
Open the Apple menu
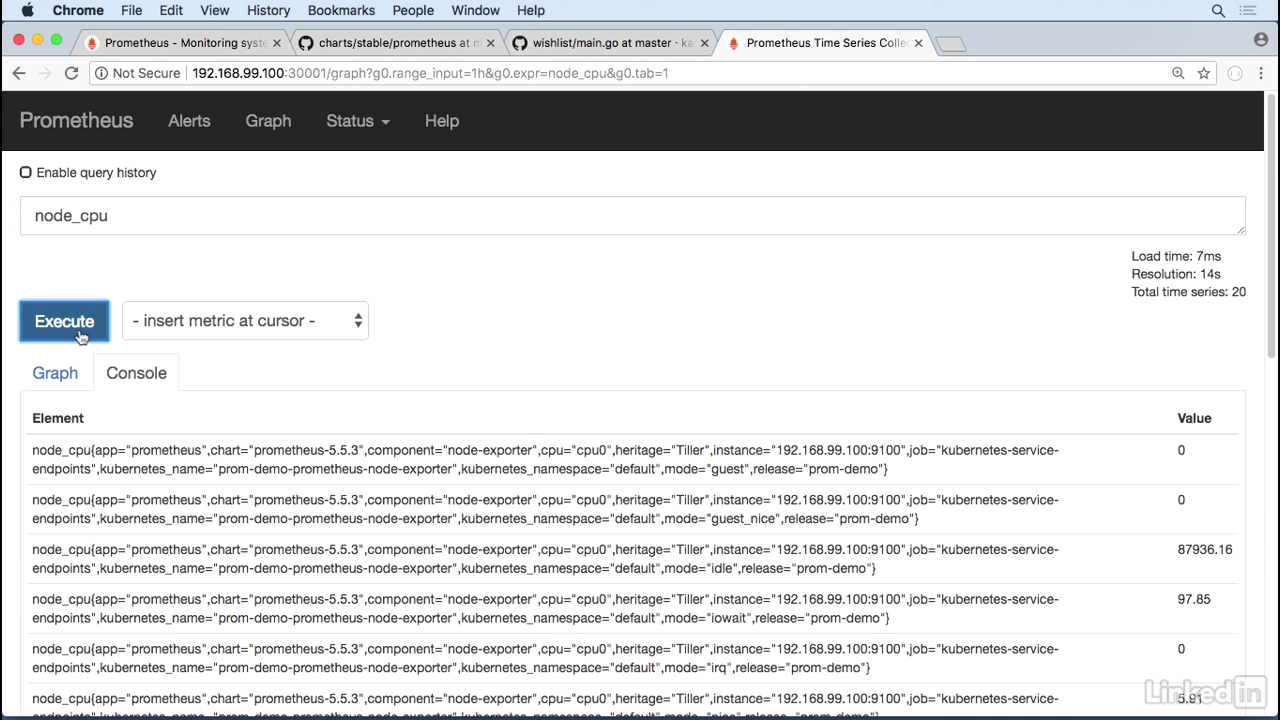point(27,10)
